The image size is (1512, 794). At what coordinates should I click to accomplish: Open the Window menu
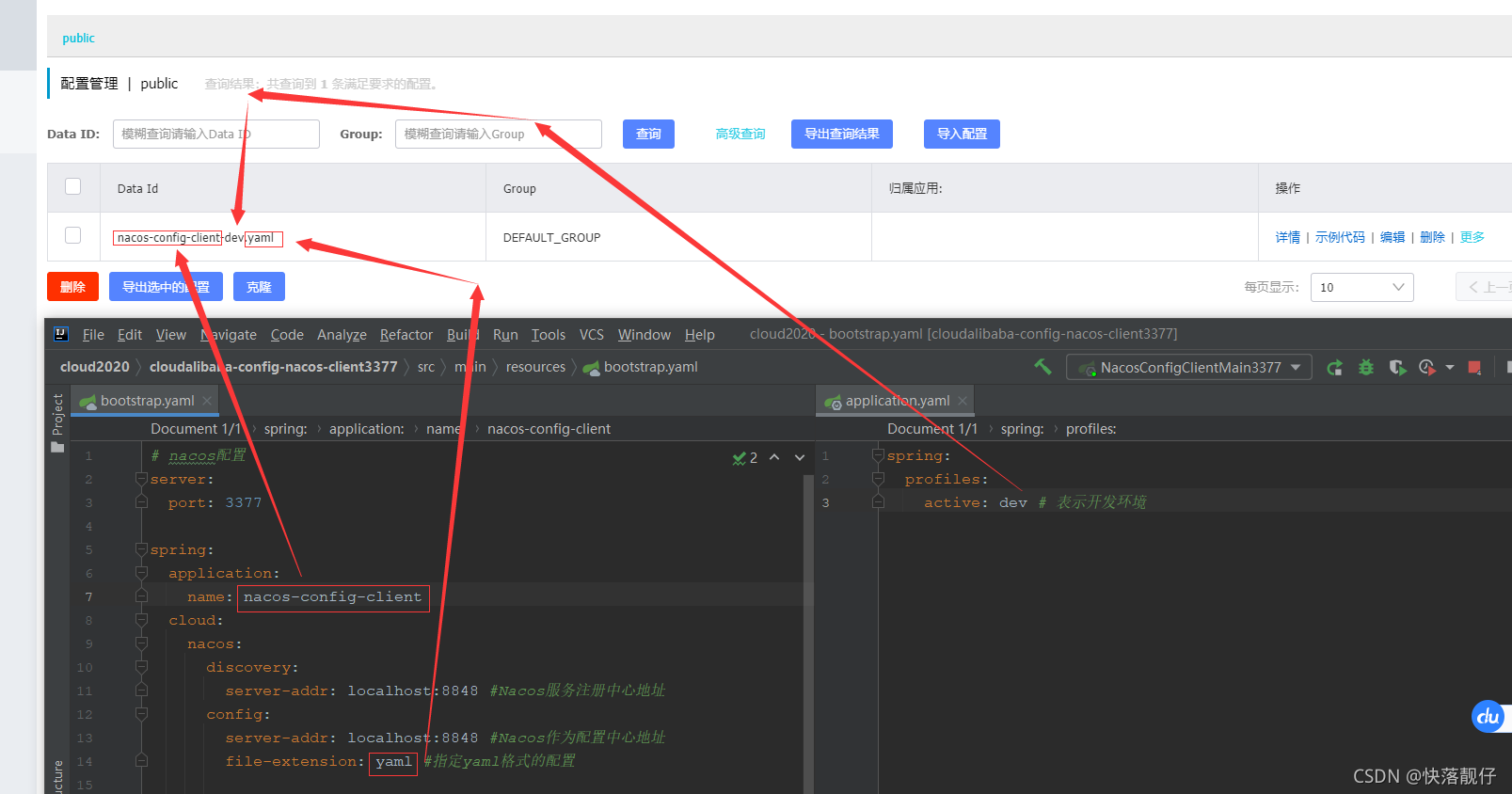pyautogui.click(x=645, y=335)
